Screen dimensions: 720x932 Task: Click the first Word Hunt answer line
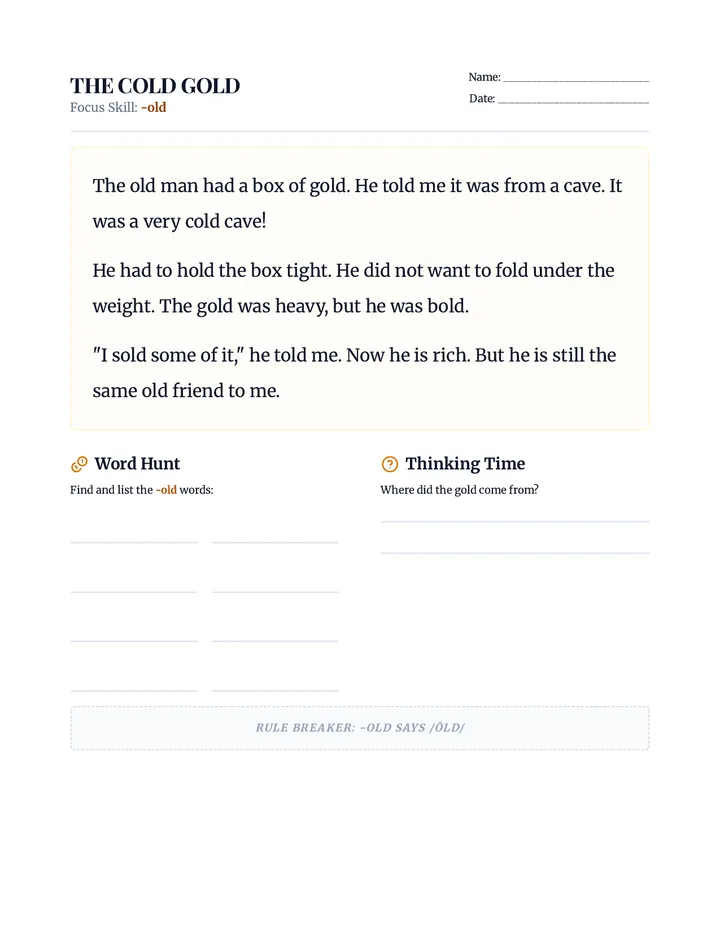click(134, 541)
